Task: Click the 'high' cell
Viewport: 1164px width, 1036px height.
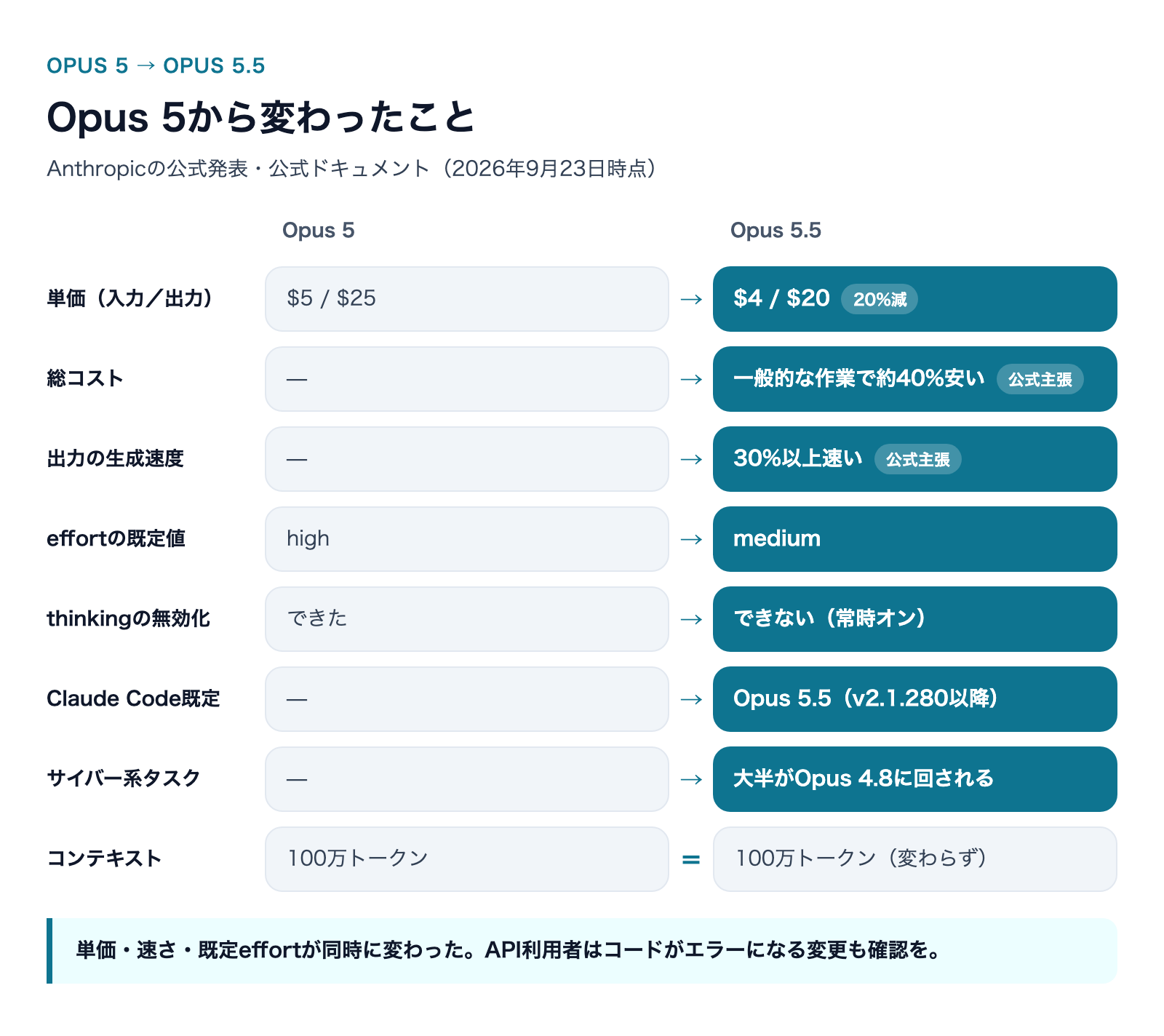Action: pyautogui.click(x=466, y=539)
